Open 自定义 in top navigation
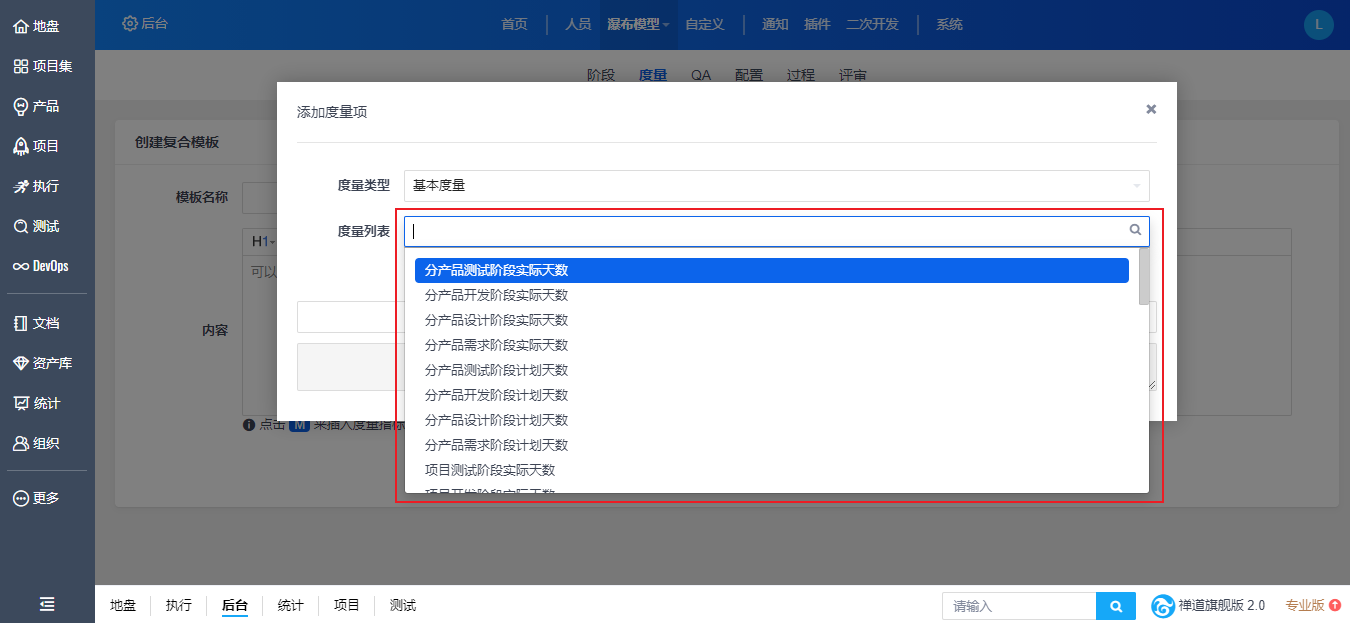 [x=704, y=24]
